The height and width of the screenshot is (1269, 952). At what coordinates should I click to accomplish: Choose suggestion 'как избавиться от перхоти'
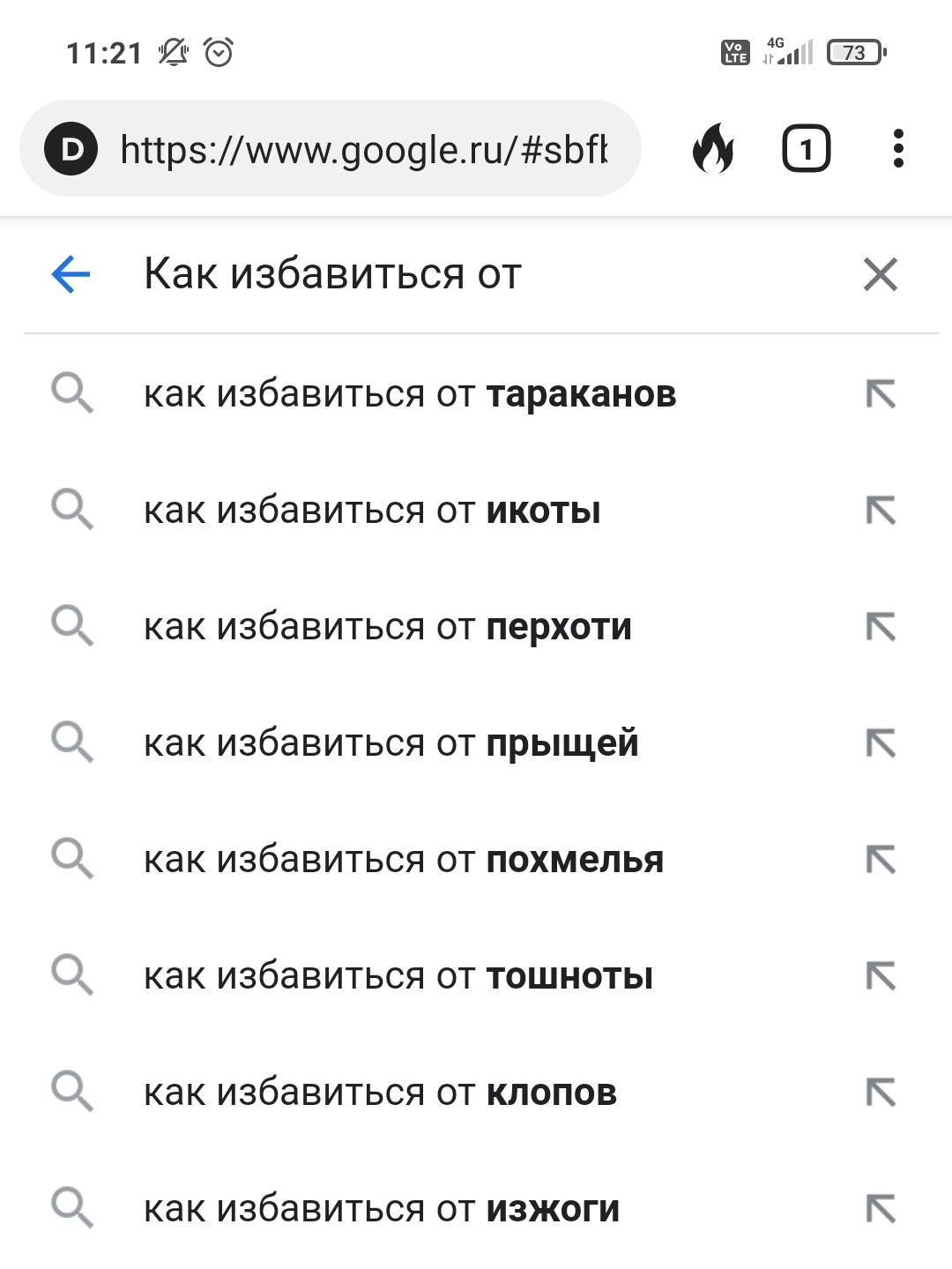[388, 627]
